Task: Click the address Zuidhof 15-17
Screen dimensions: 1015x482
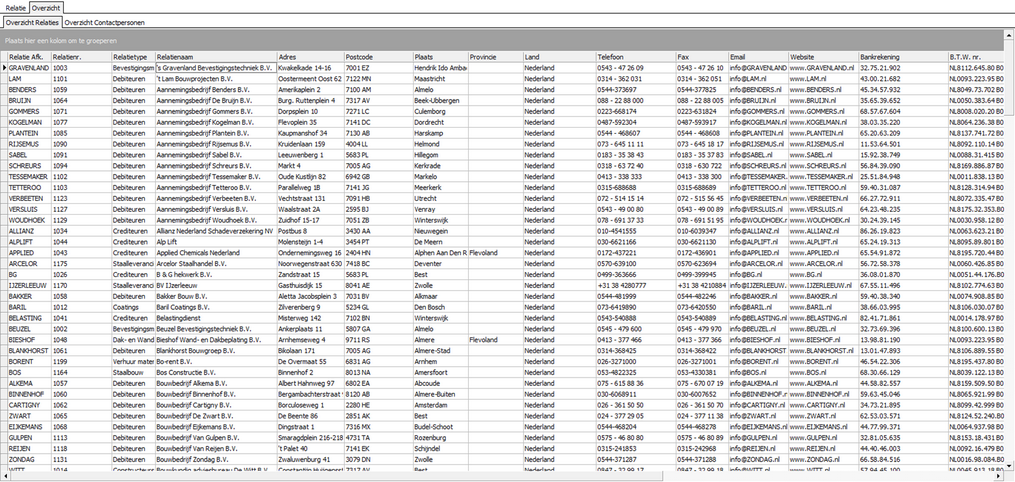Action: tap(310, 220)
